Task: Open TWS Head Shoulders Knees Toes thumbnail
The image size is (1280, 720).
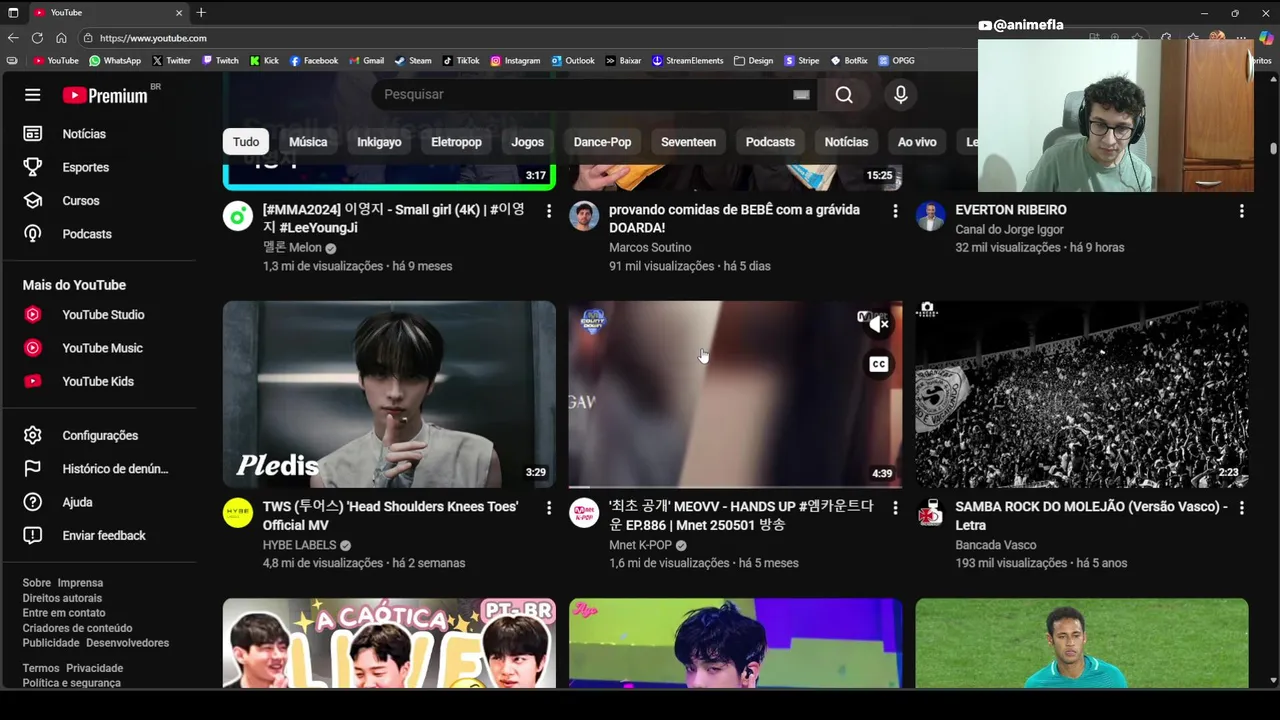Action: click(x=389, y=394)
